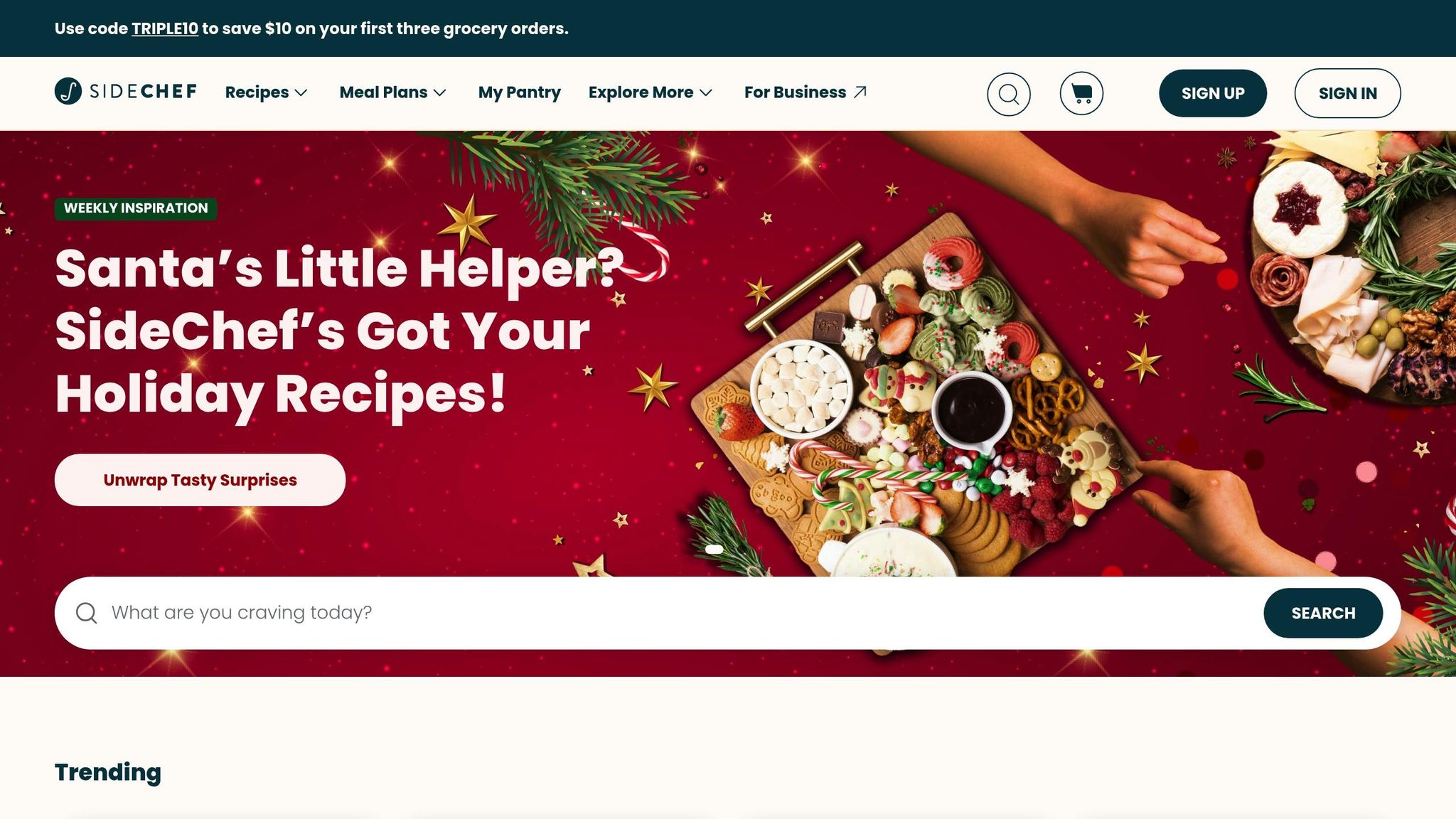Click the SIGN IN button
1456x819 pixels.
(1347, 93)
